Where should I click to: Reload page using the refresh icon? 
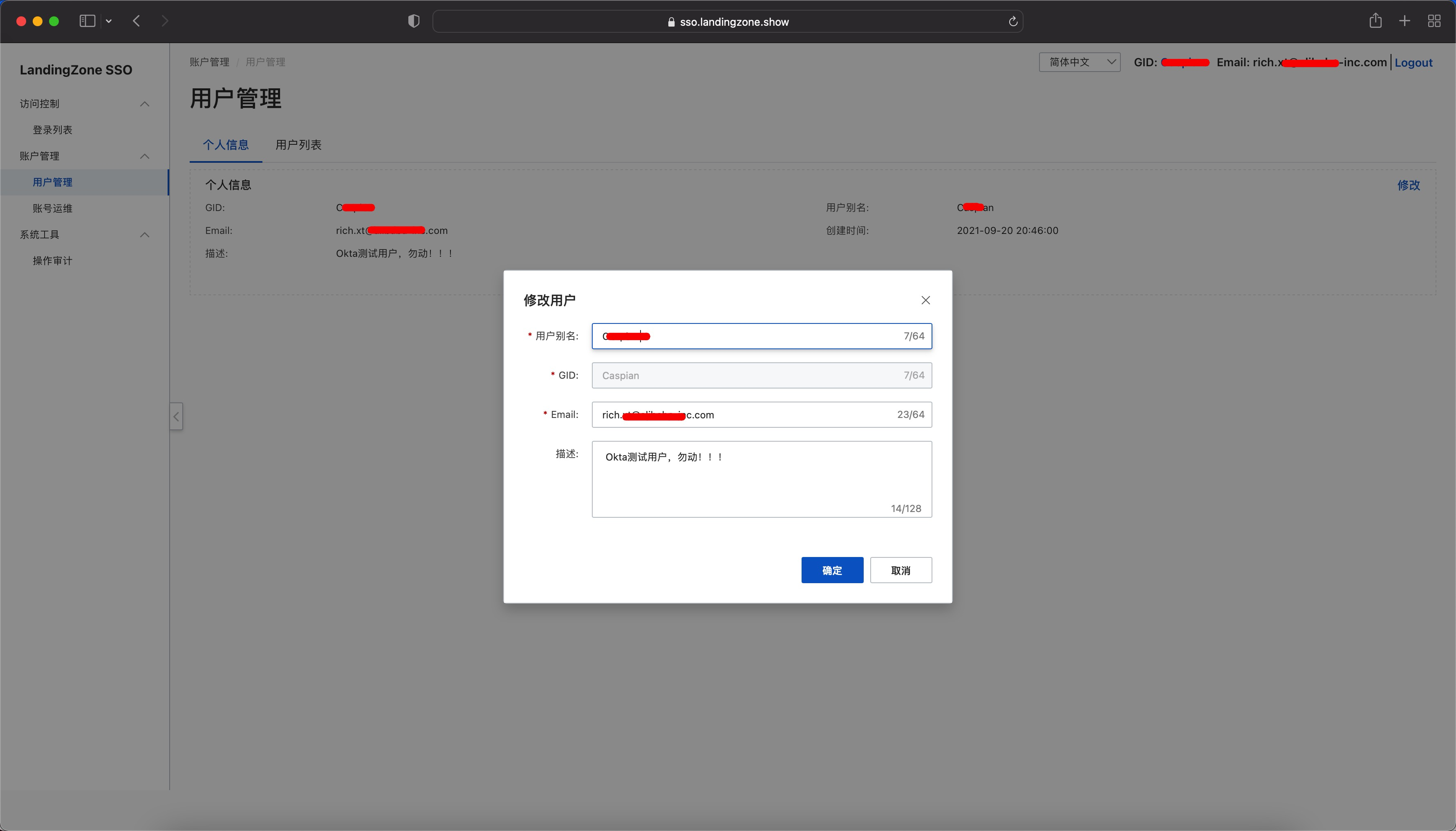point(1013,22)
